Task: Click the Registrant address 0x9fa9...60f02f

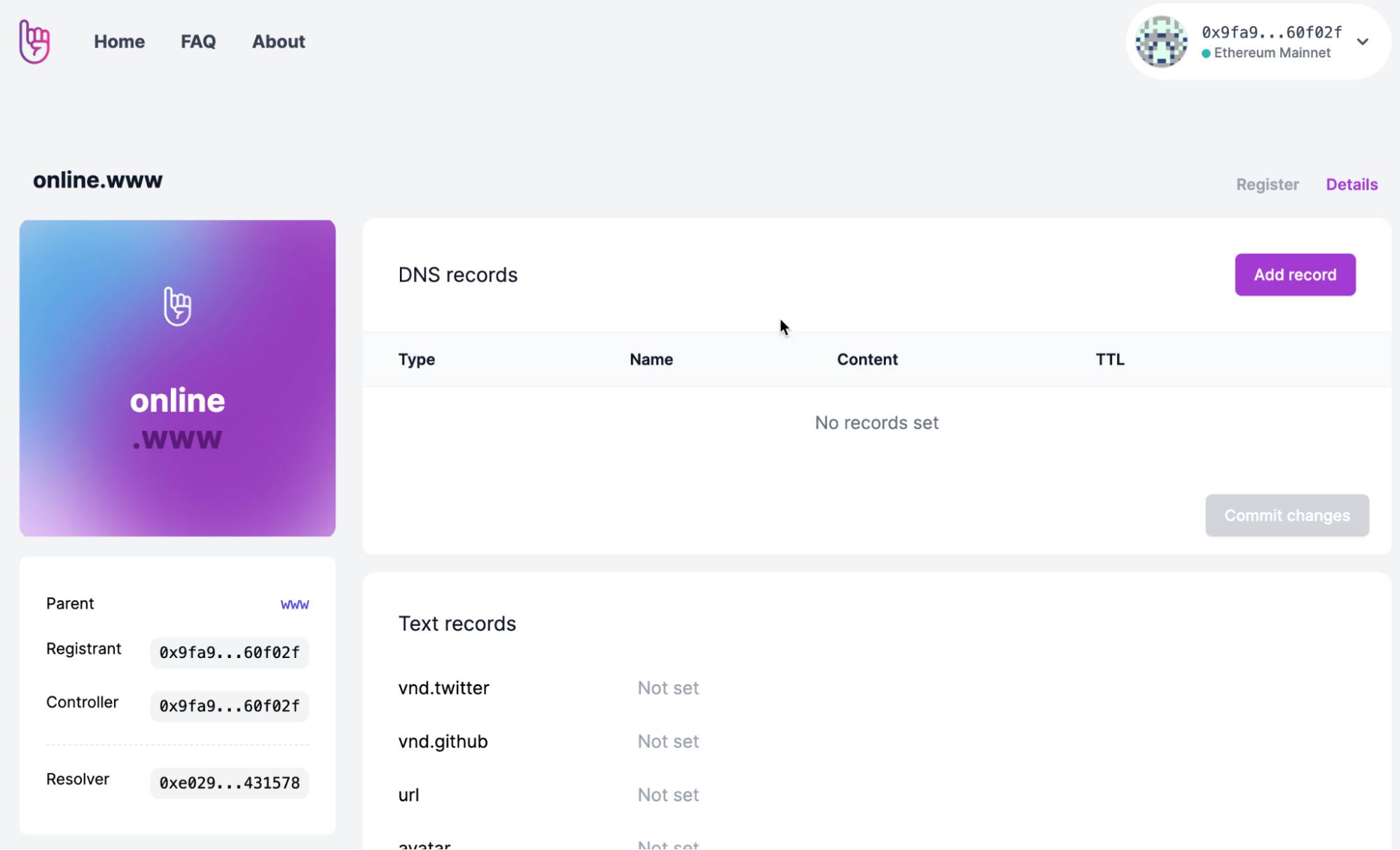Action: point(229,652)
